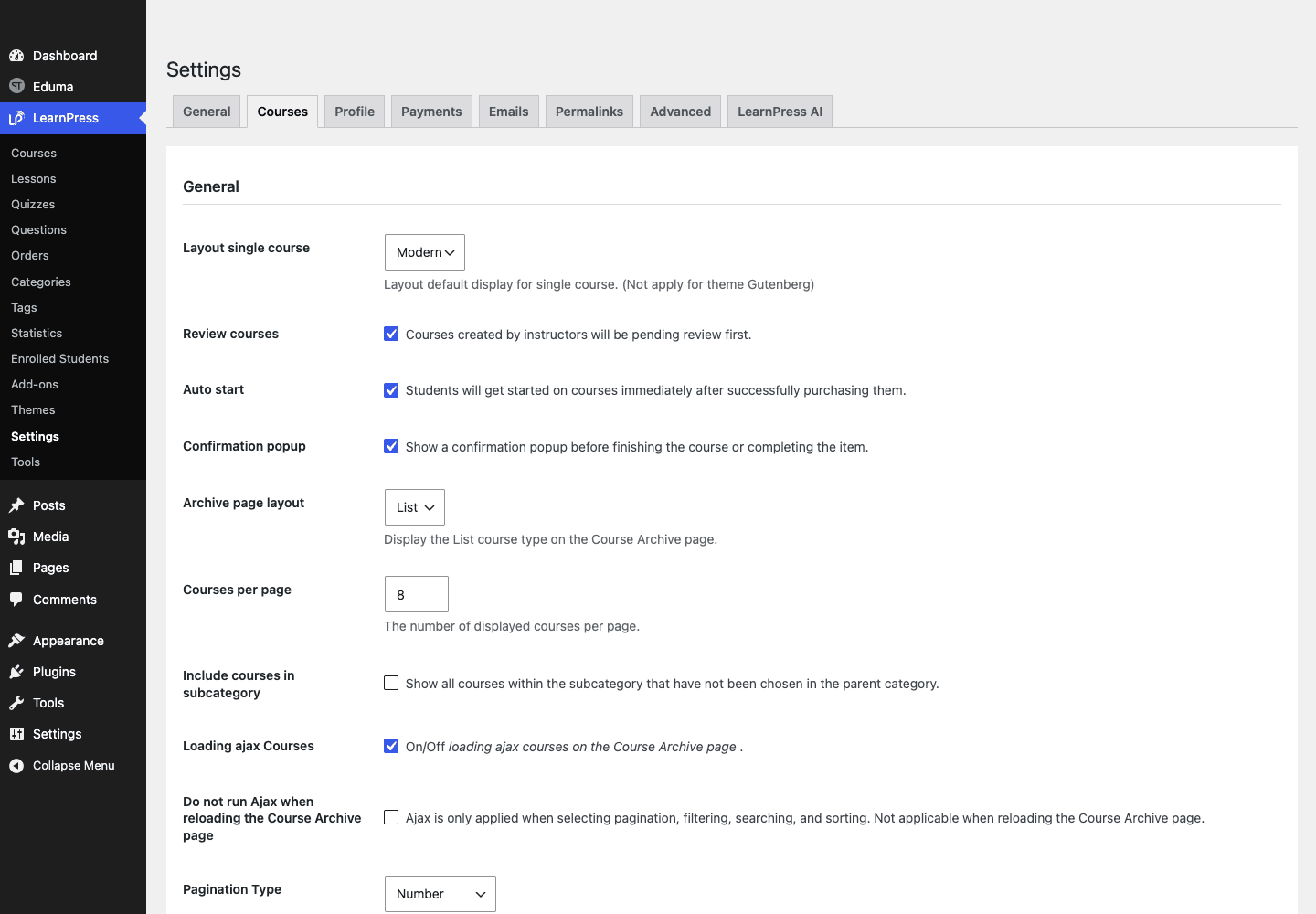Select Settings in LearnPress submenu
Screen dimensions: 1316x914
[73, 436]
